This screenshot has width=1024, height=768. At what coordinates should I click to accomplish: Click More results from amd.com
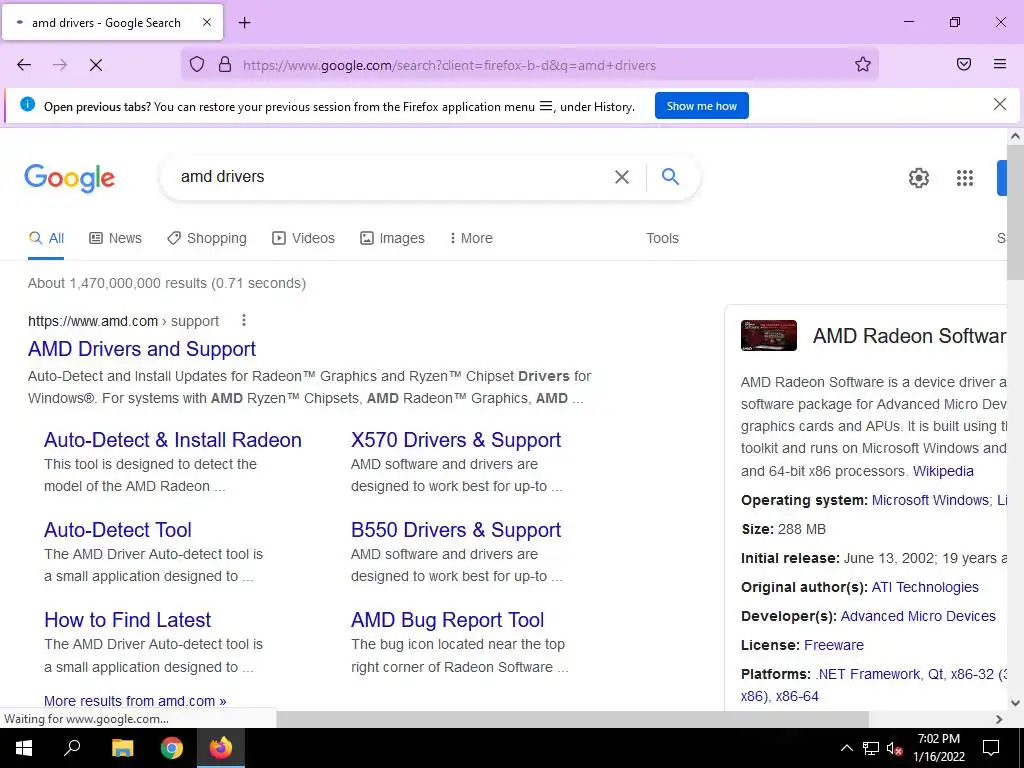click(x=135, y=701)
